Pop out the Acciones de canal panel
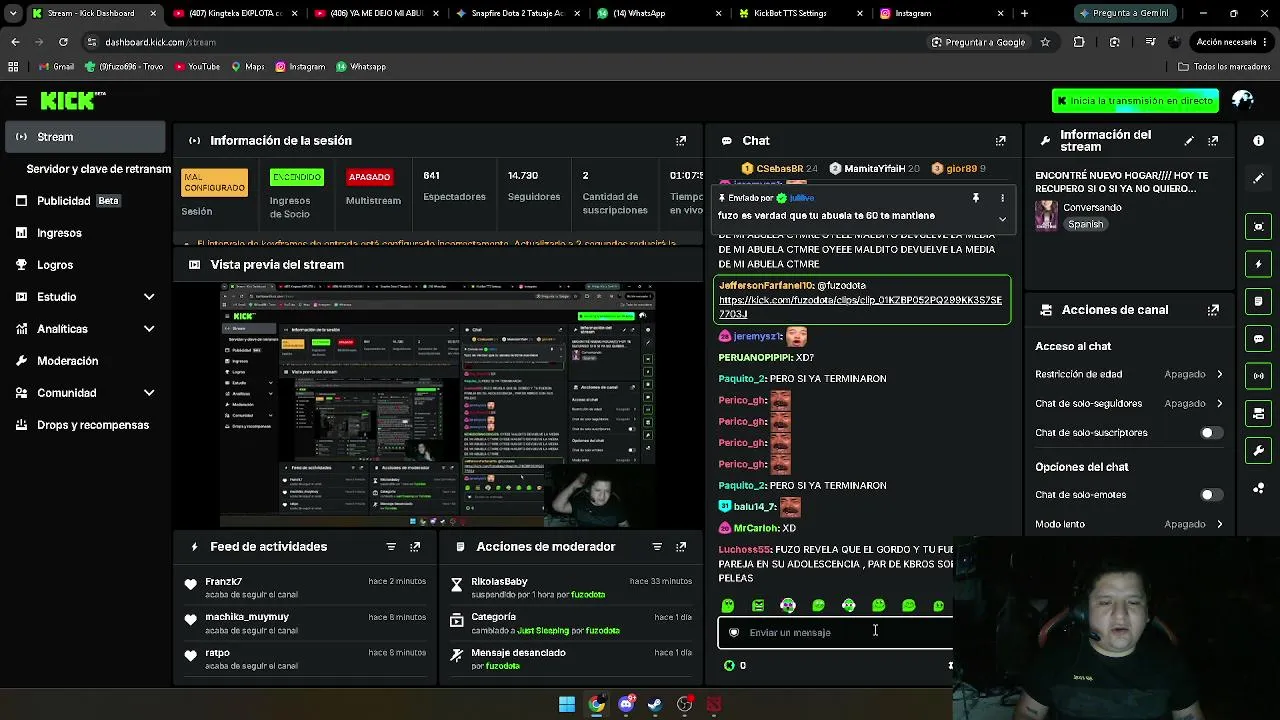 tap(1213, 310)
